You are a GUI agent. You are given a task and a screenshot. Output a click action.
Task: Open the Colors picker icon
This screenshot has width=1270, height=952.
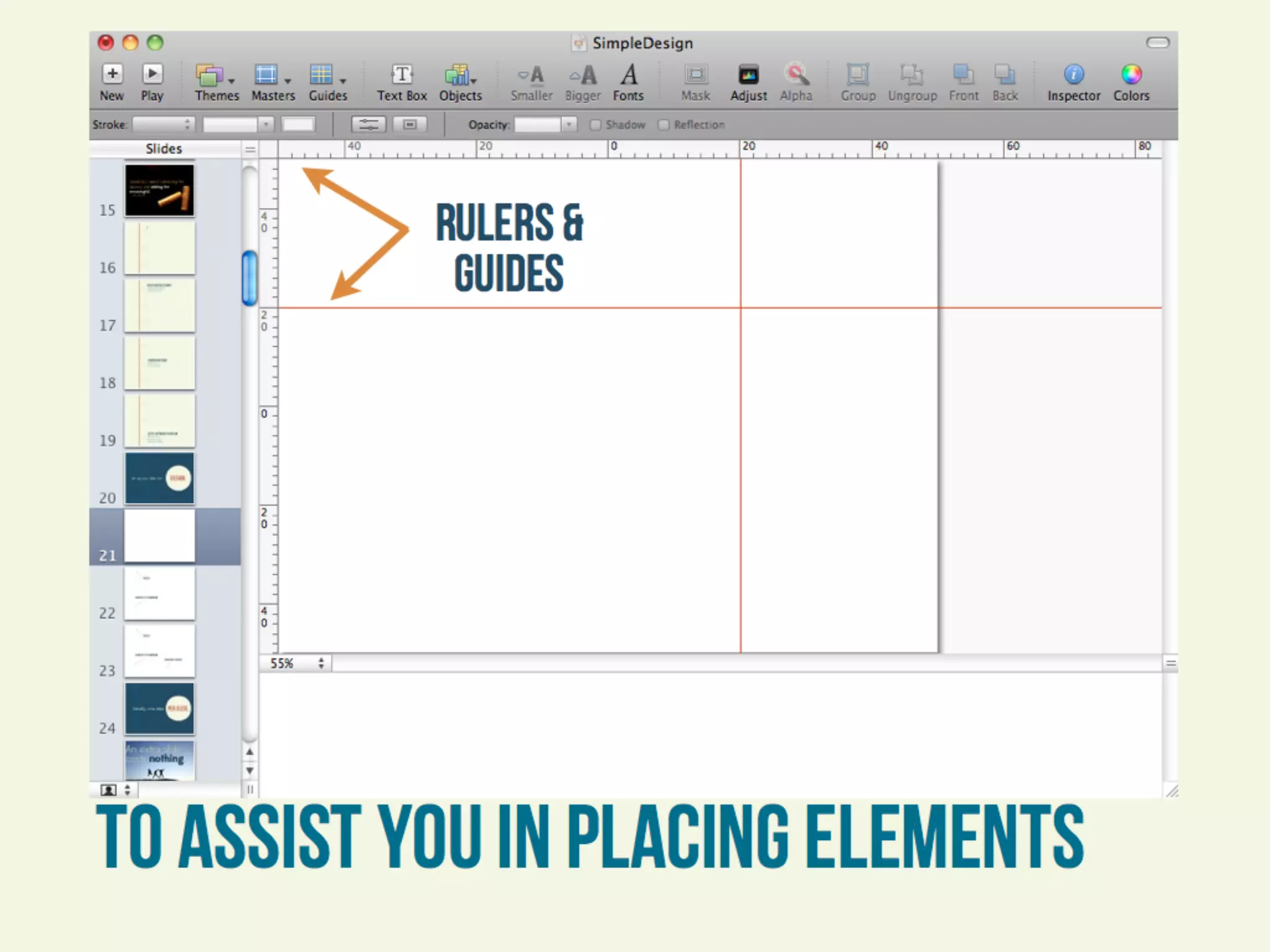[1131, 75]
